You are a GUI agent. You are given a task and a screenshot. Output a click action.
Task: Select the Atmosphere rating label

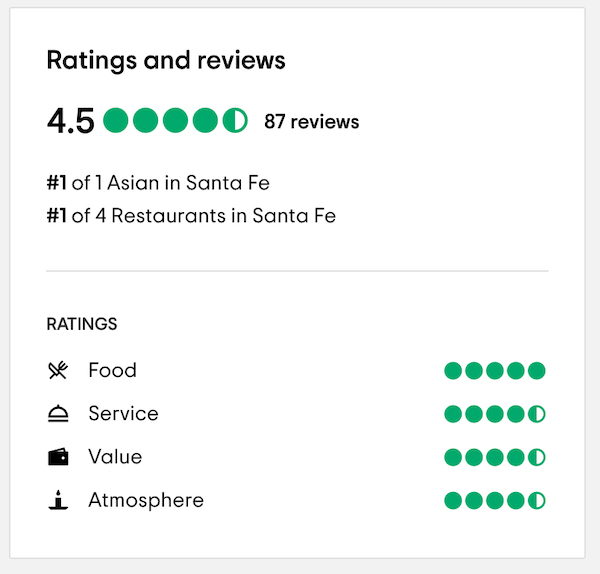tap(146, 500)
